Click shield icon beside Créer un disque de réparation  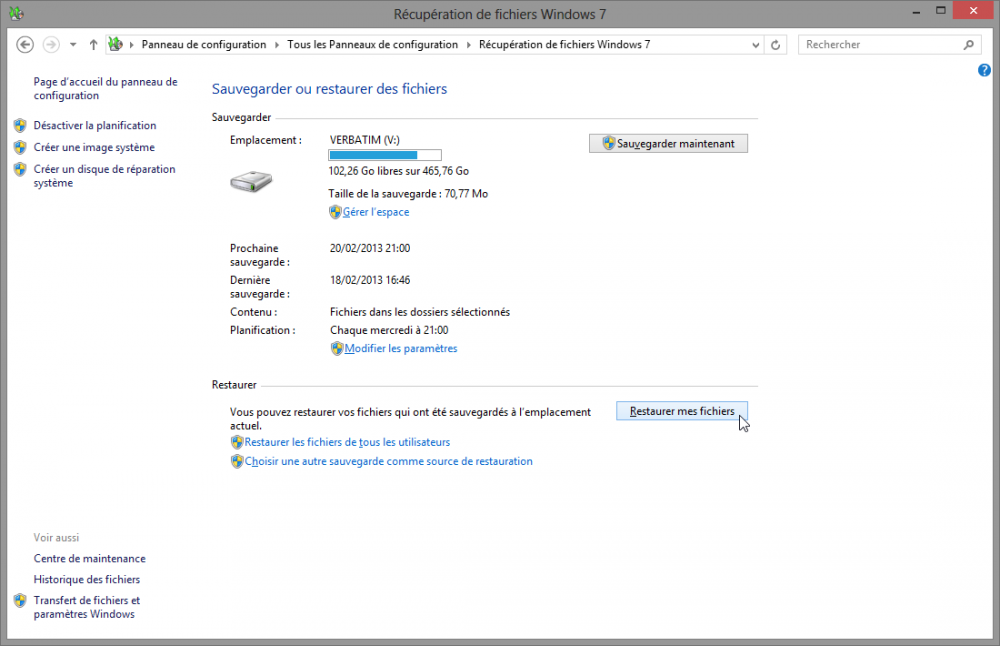[x=20, y=169]
